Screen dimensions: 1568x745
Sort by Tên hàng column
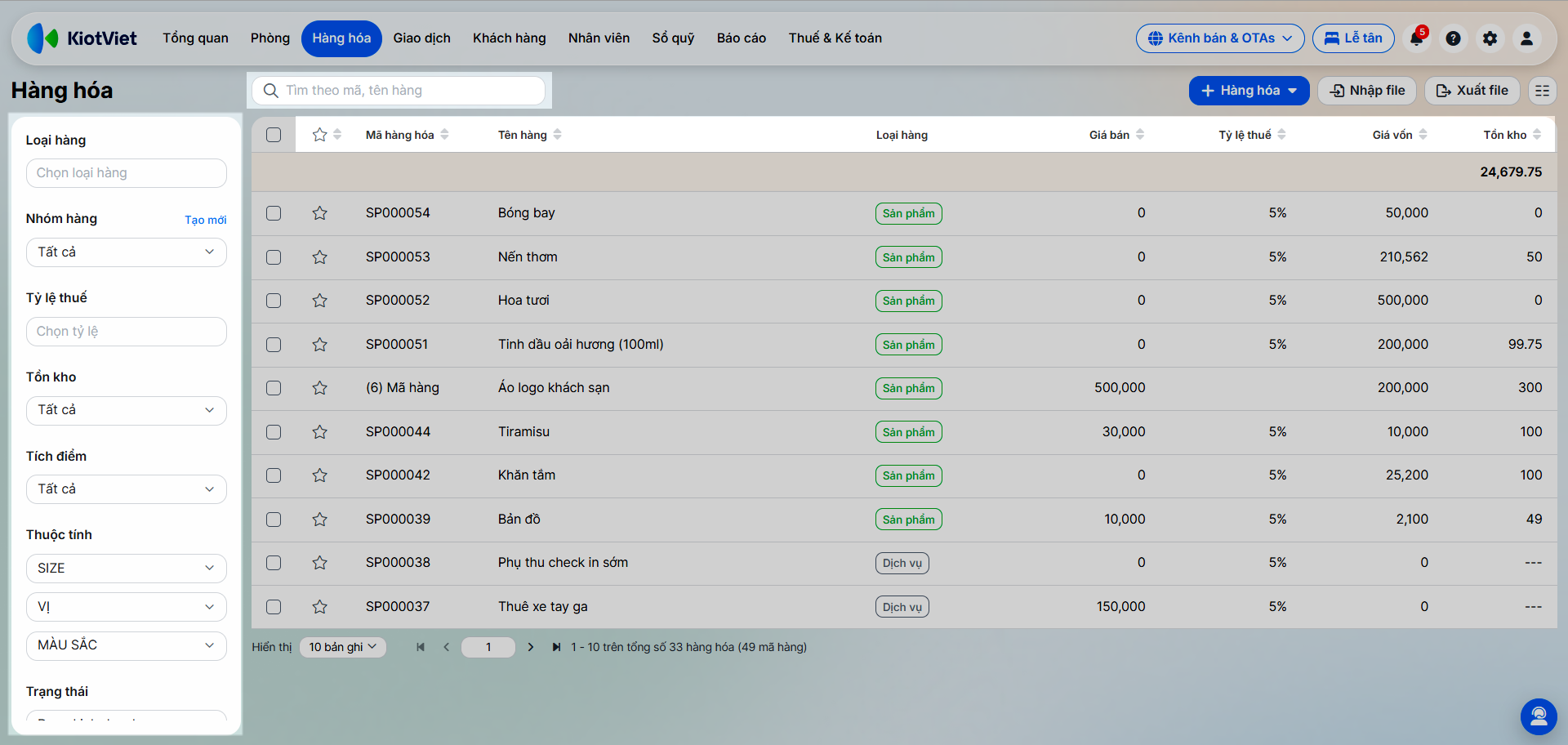530,135
